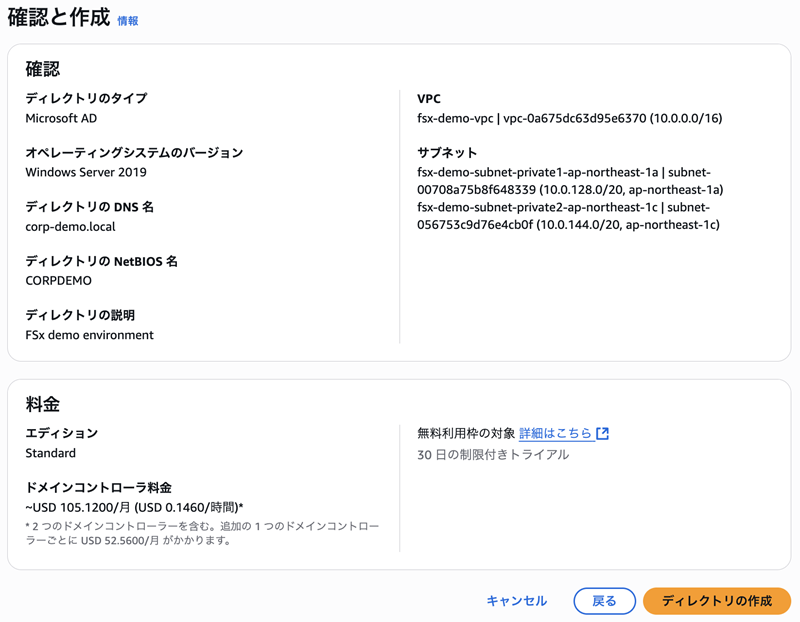
Task: Click the USD 105.1200 monthly price text
Action: 134,507
